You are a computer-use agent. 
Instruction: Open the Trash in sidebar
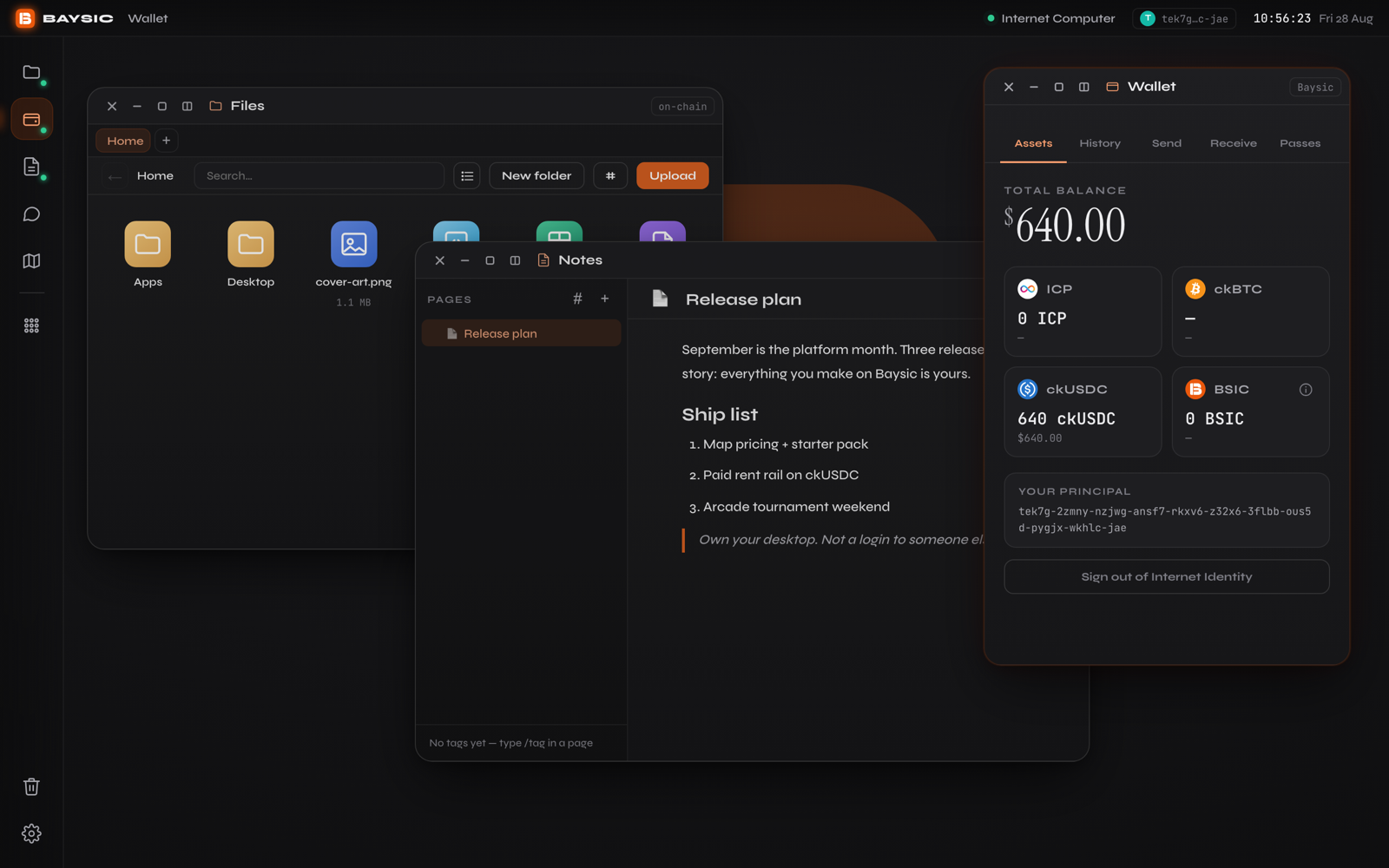click(31, 786)
